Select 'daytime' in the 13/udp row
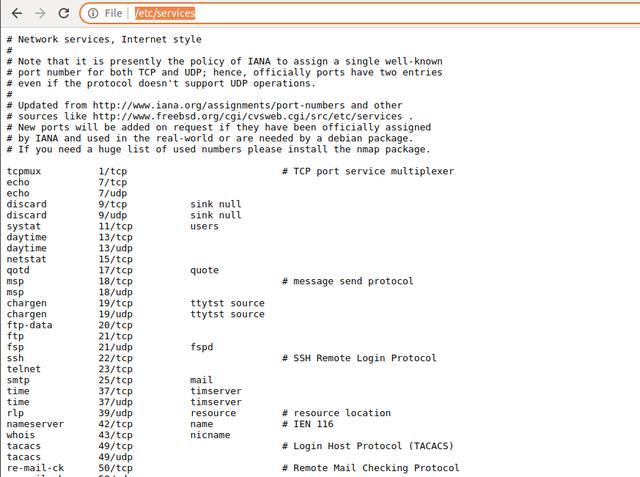 click(27, 248)
